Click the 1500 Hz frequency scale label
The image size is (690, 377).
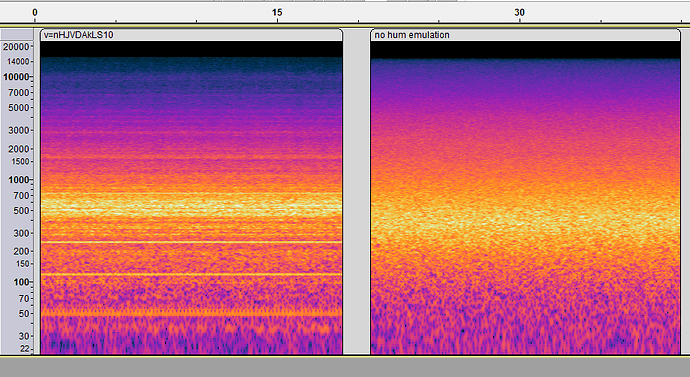[x=20, y=161]
